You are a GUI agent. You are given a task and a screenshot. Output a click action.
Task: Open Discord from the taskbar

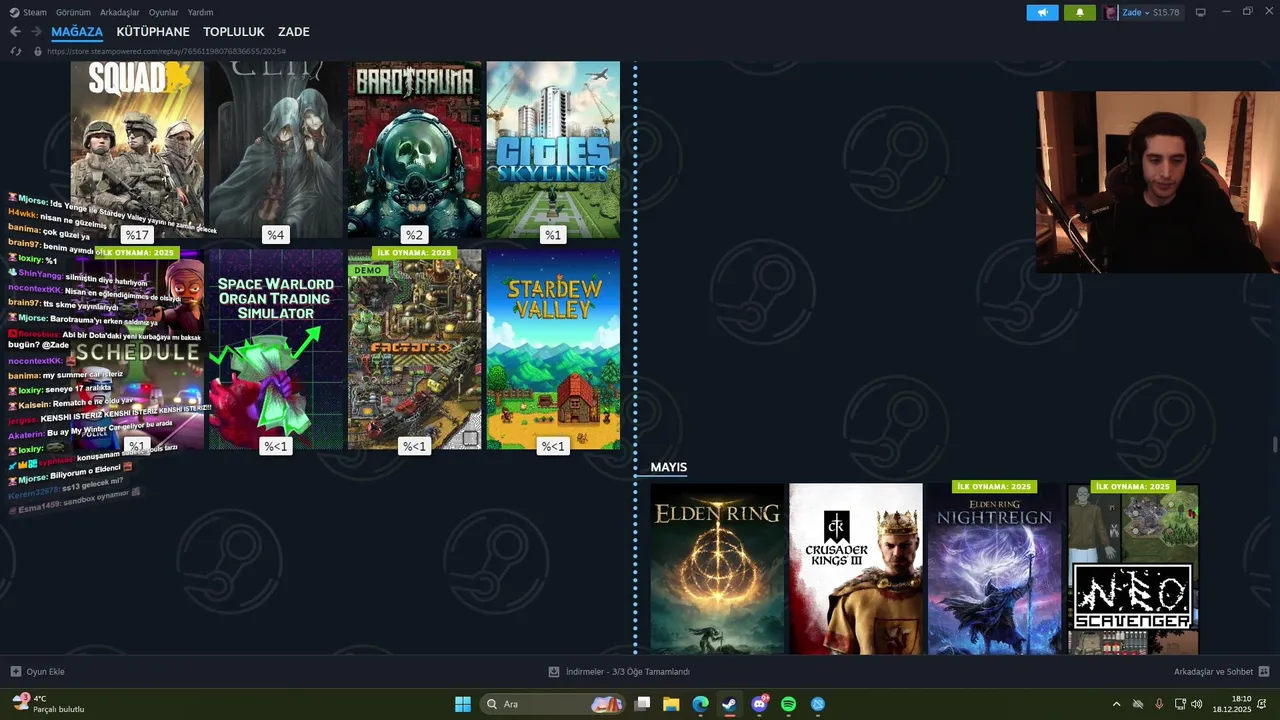click(759, 704)
